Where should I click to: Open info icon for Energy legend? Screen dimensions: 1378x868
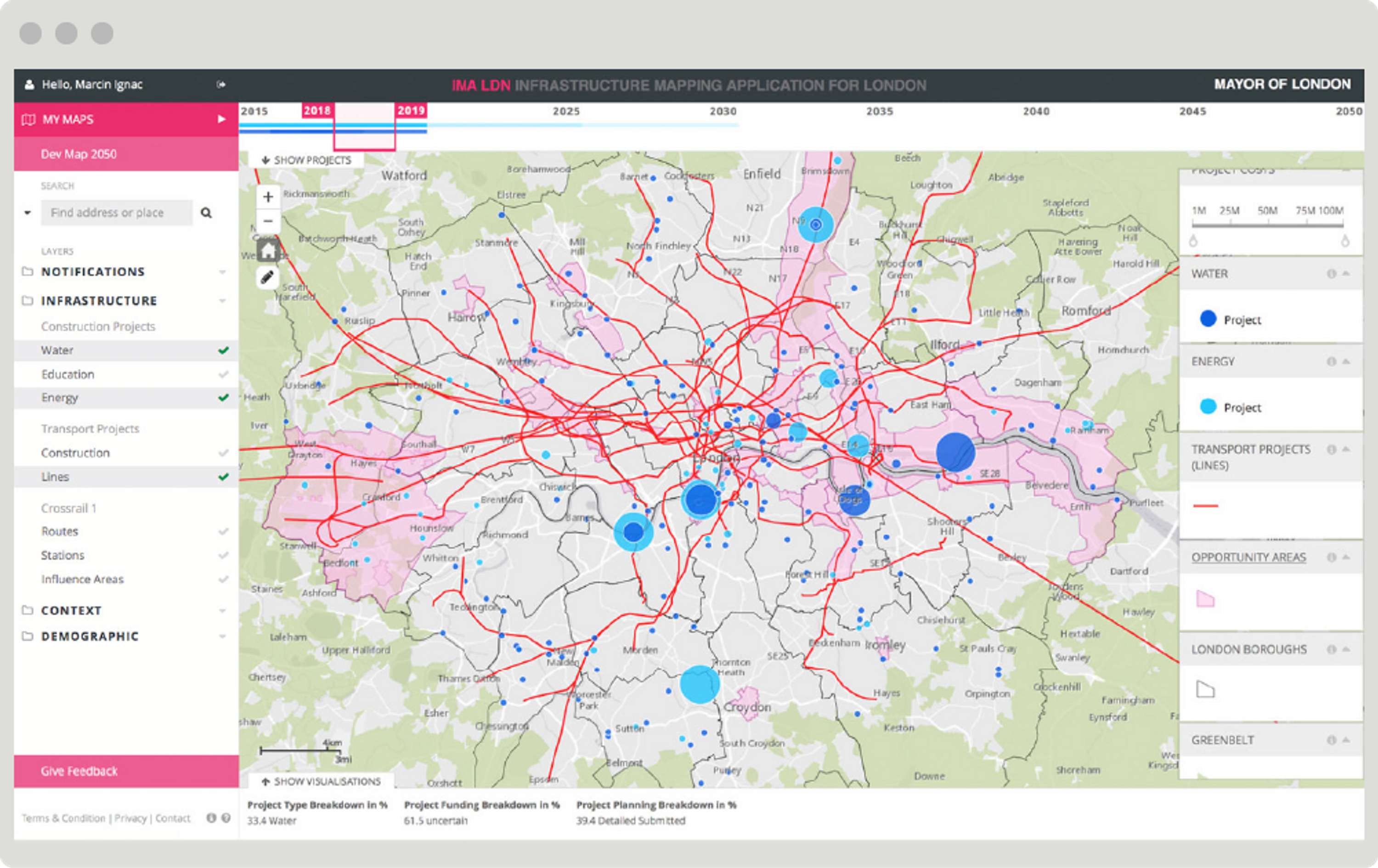point(1332,361)
